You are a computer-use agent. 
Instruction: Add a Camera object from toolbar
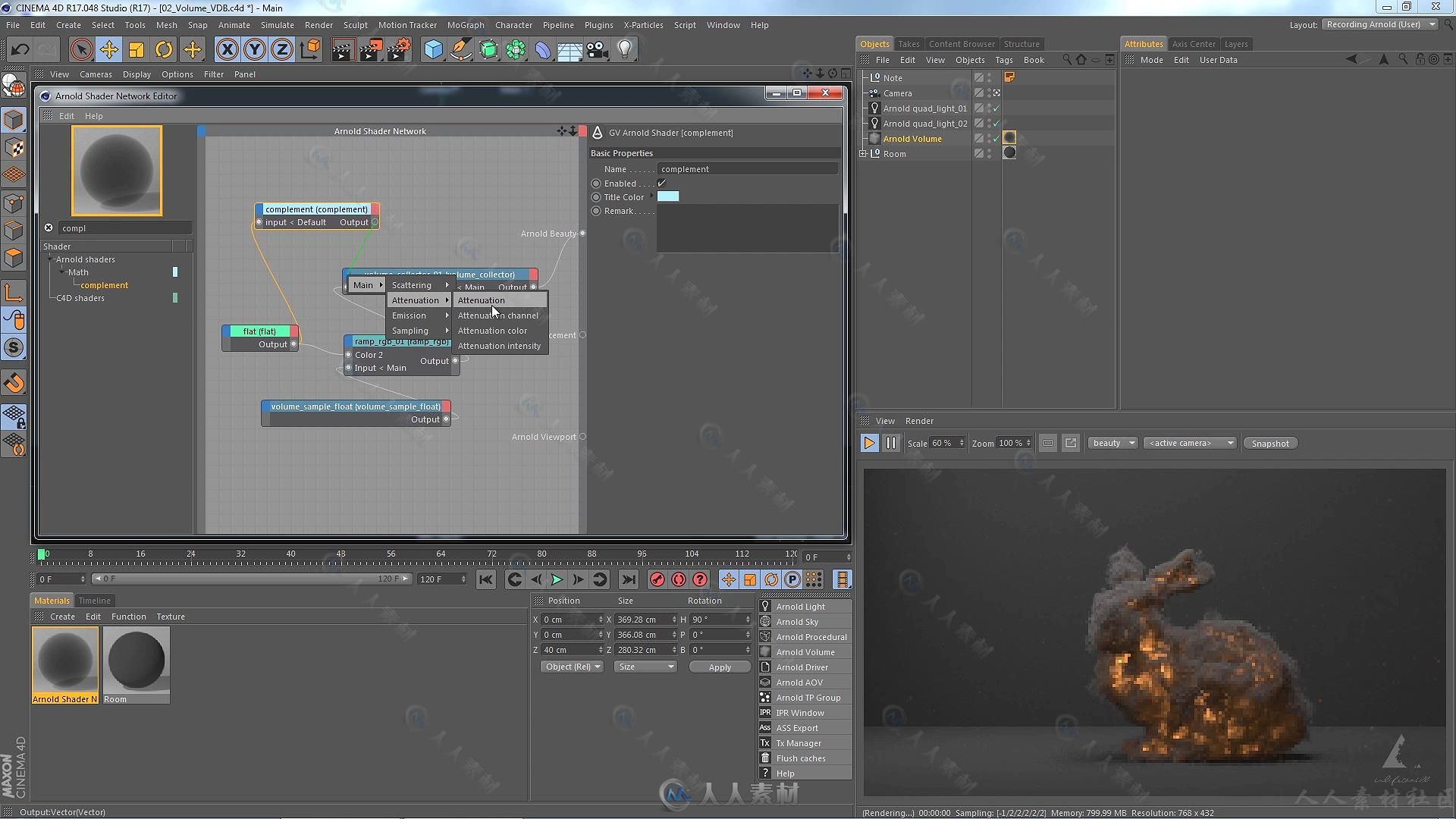pyautogui.click(x=597, y=50)
